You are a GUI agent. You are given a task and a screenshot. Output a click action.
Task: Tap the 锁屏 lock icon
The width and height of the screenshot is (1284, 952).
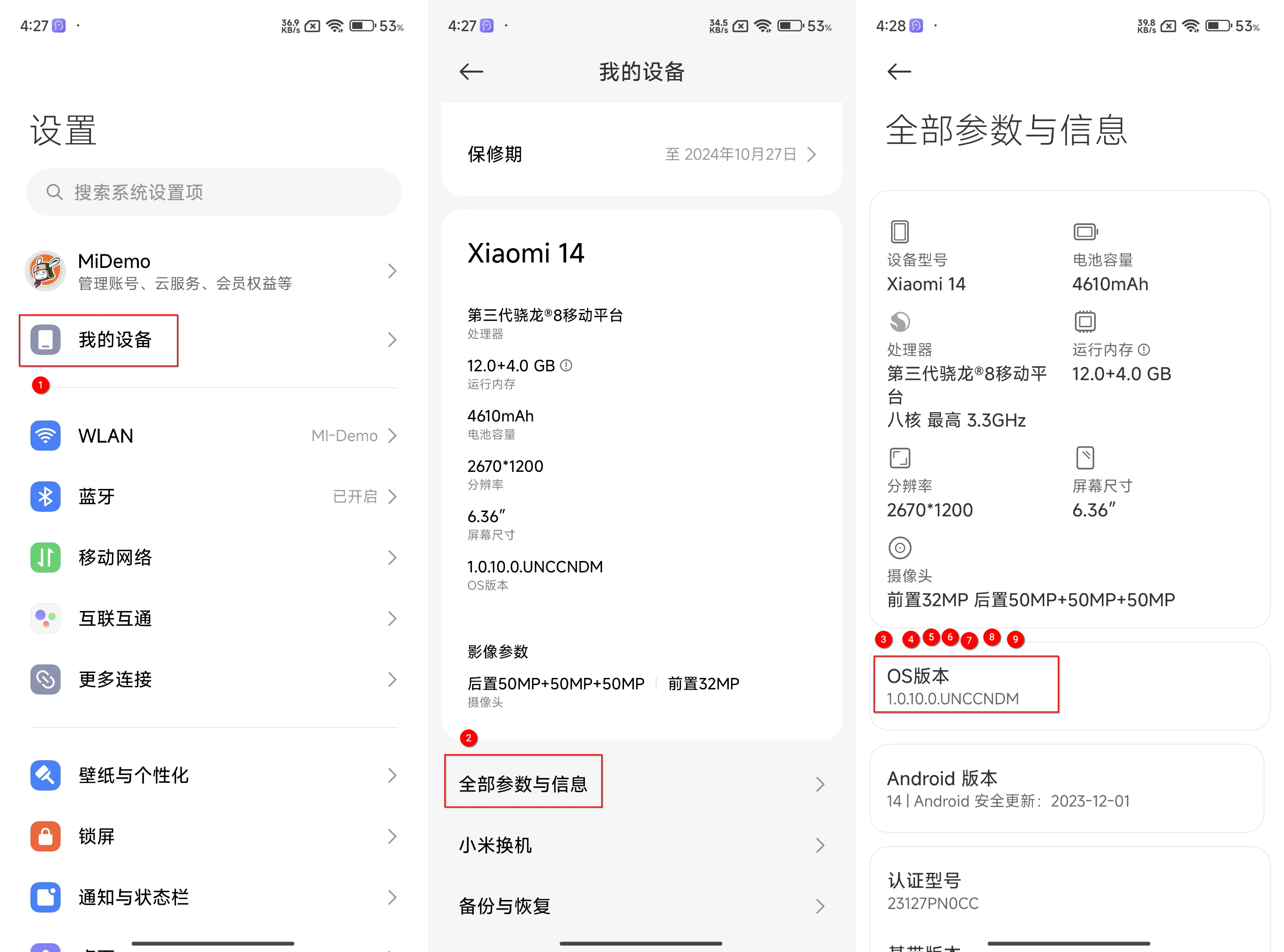(45, 836)
